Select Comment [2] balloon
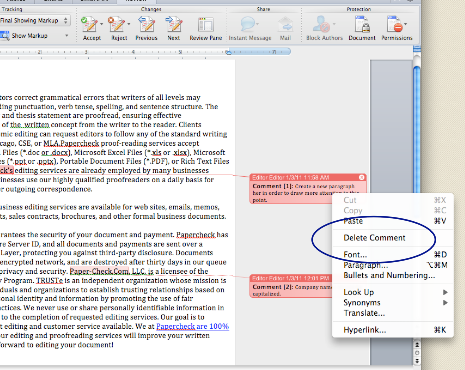The image size is (465, 370). (x=291, y=286)
